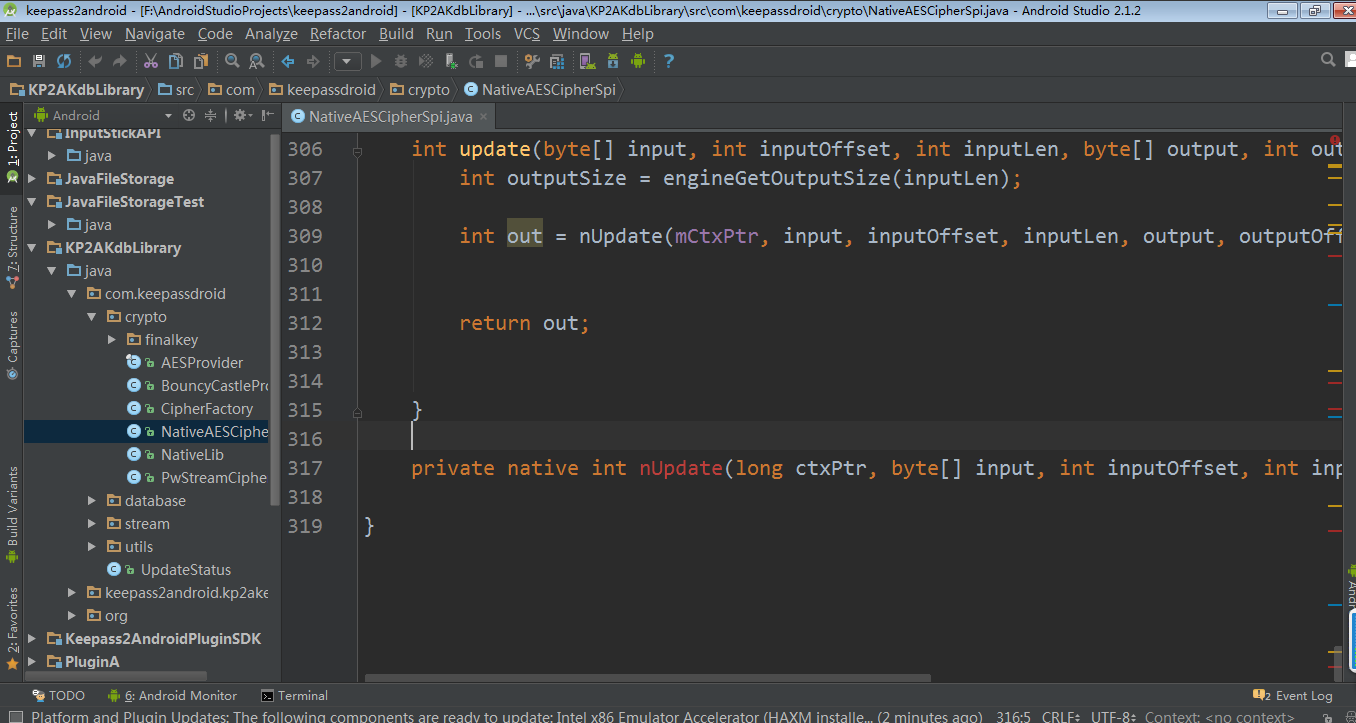Click the Help question mark icon
The image size is (1356, 723).
(x=668, y=61)
